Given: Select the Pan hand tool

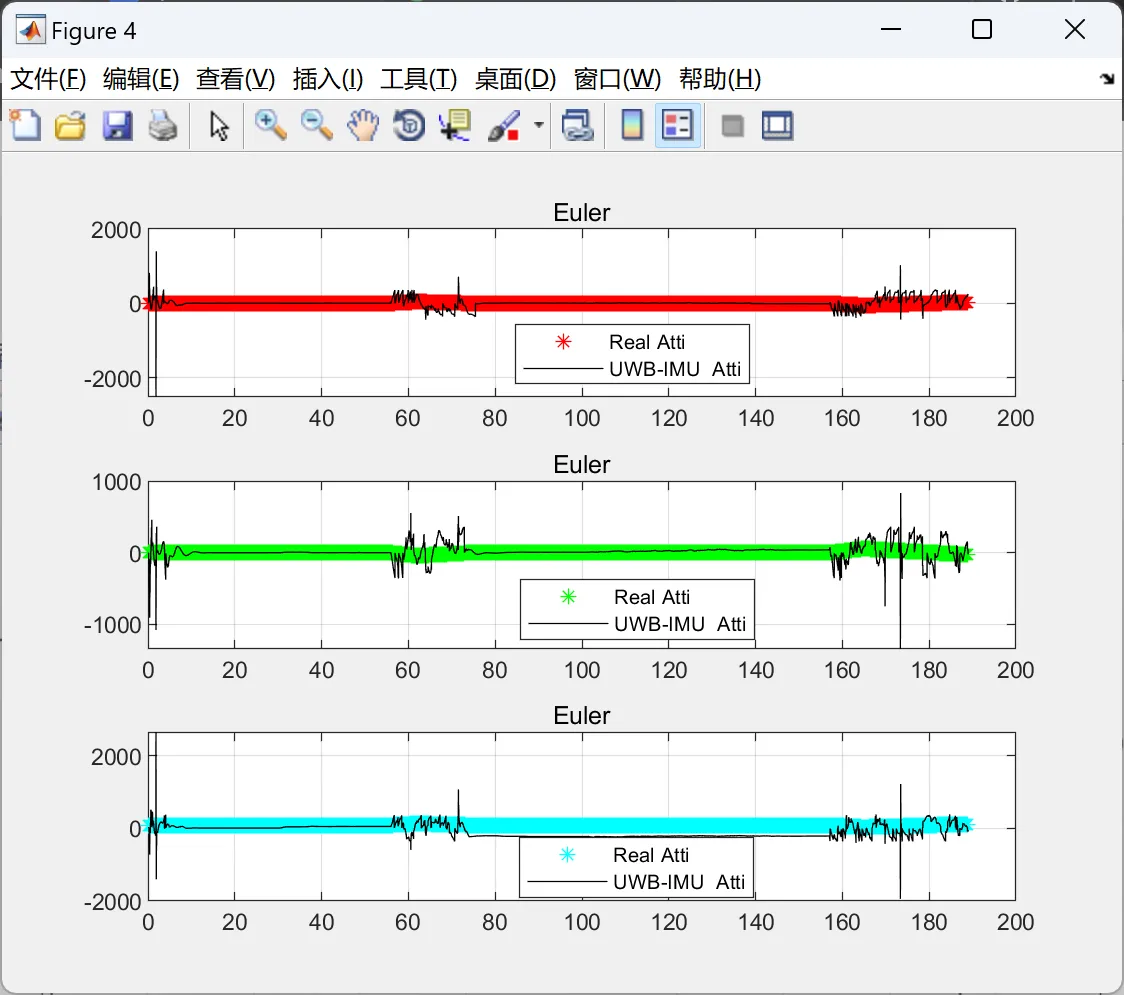Looking at the screenshot, I should click(x=363, y=125).
